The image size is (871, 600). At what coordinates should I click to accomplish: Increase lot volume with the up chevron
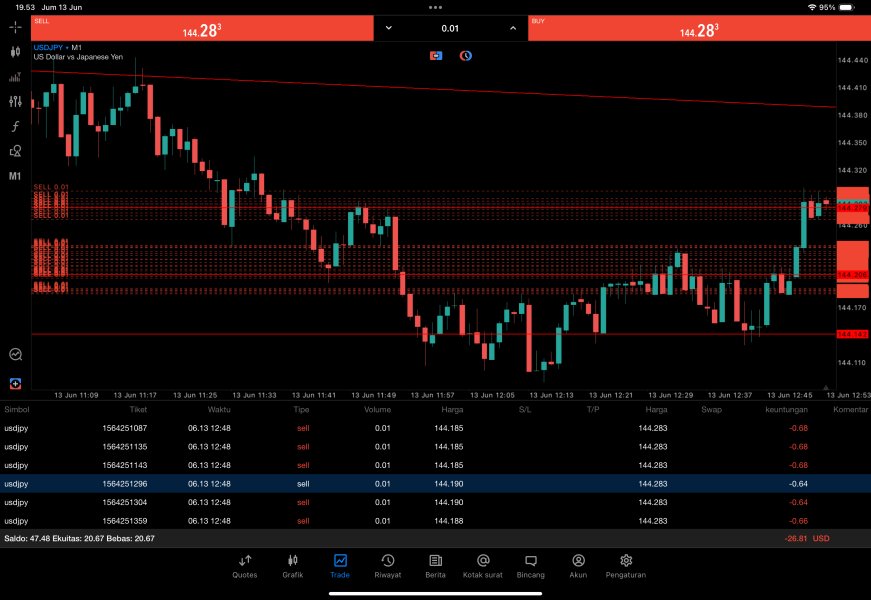(513, 28)
